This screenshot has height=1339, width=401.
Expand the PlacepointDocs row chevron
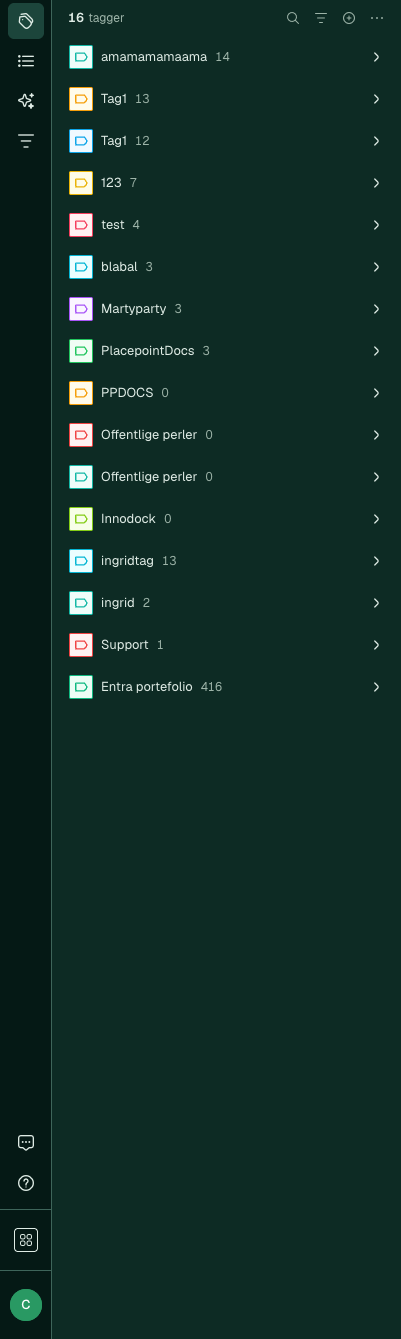click(377, 351)
